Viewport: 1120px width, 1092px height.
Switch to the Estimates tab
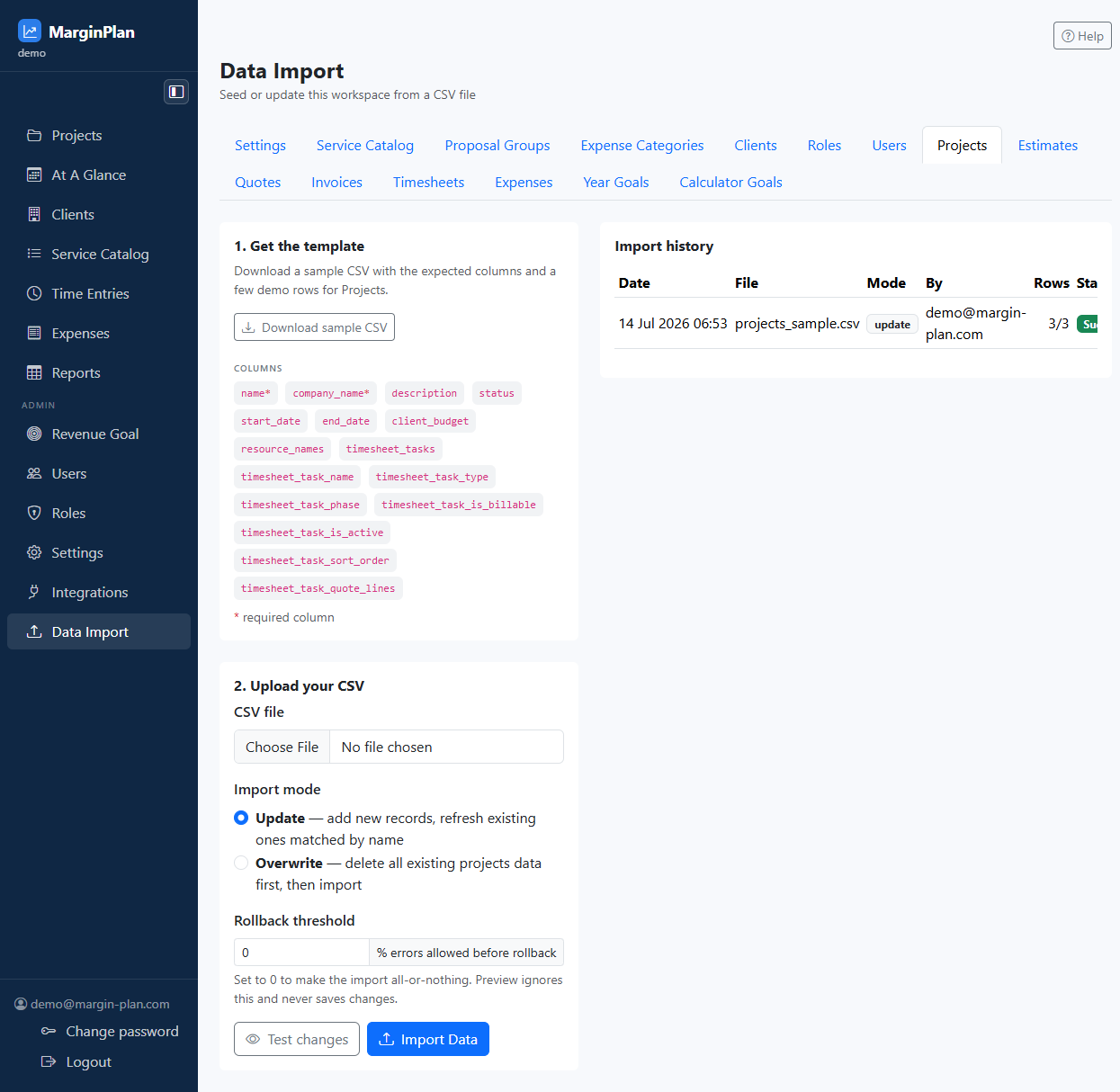point(1047,145)
